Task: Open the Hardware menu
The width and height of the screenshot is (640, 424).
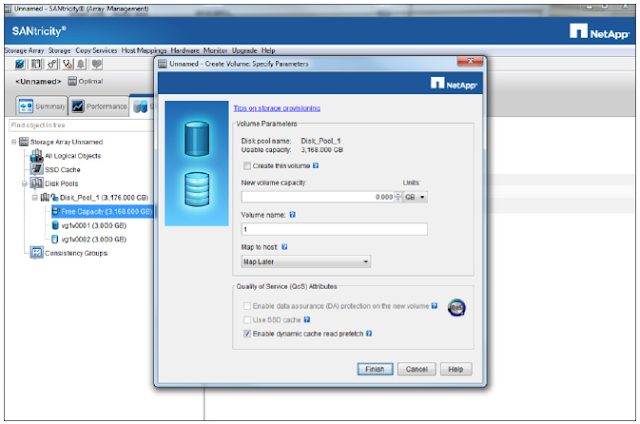Action: [185, 51]
